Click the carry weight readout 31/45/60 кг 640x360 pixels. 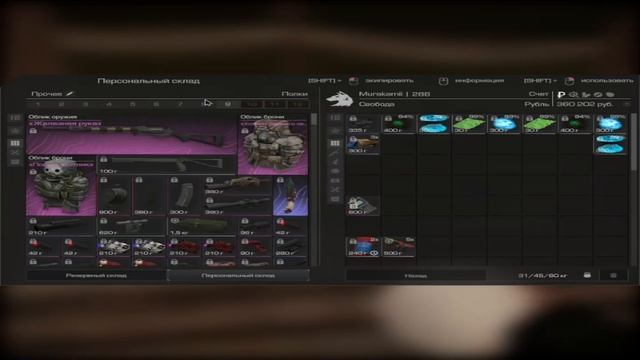click(x=542, y=276)
